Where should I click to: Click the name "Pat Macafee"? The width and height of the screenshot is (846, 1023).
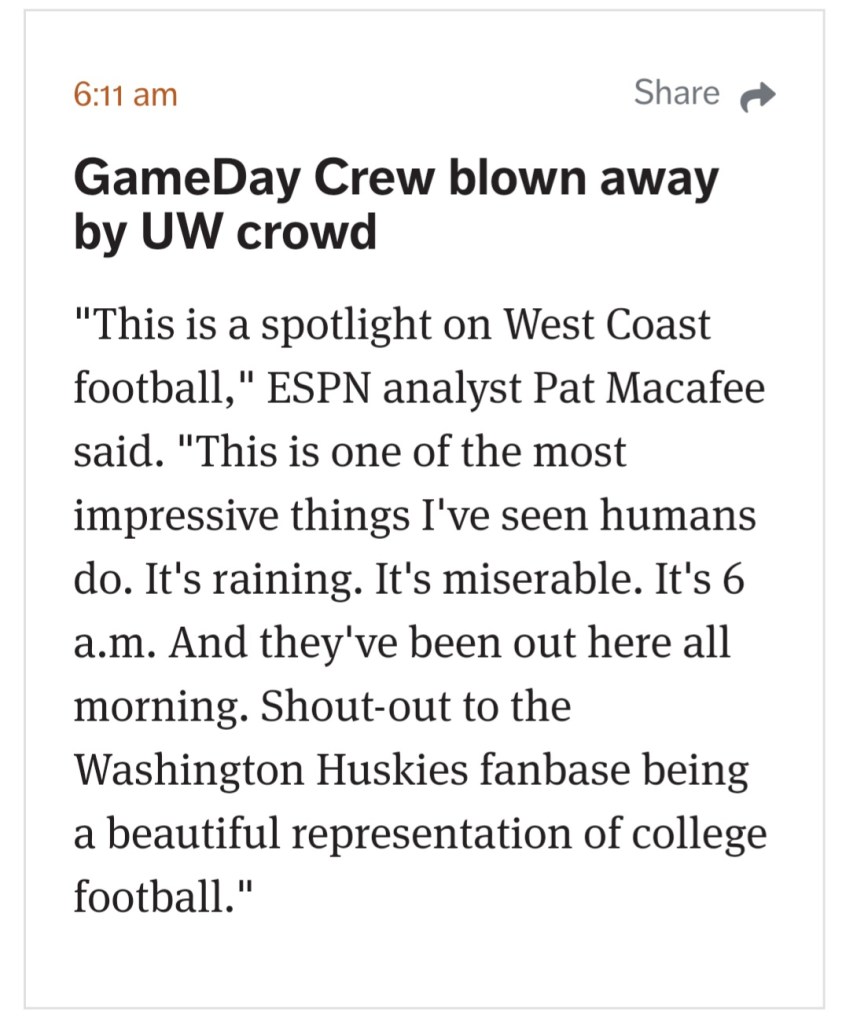tap(656, 388)
